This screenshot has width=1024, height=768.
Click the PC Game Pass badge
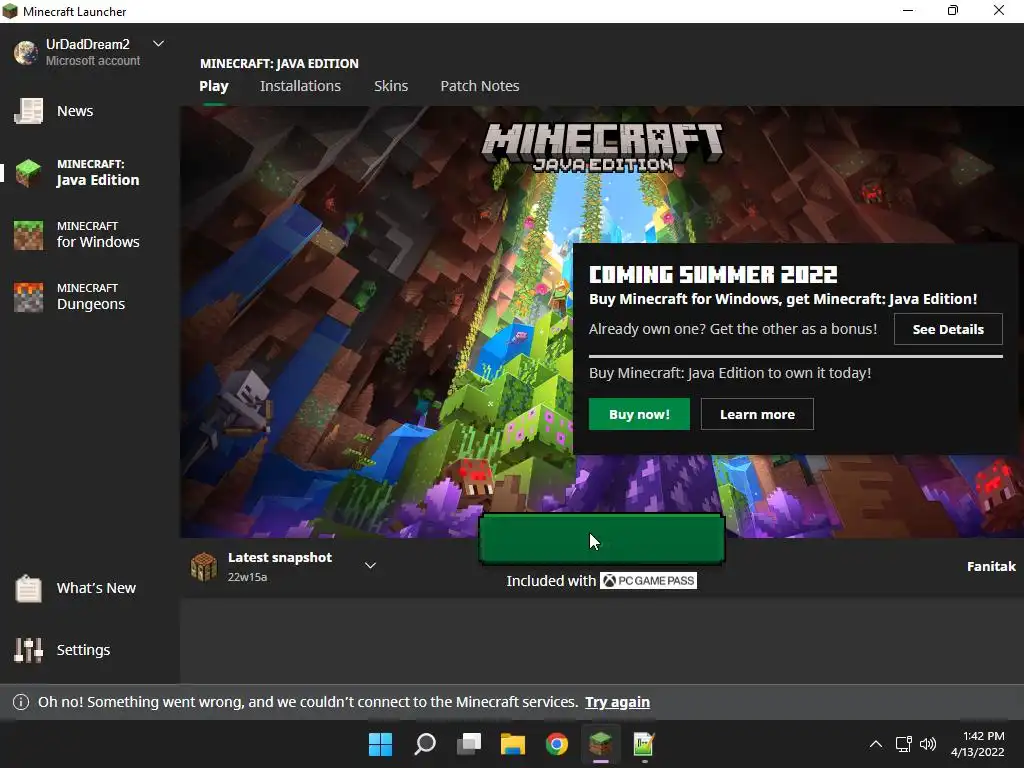[x=648, y=581]
